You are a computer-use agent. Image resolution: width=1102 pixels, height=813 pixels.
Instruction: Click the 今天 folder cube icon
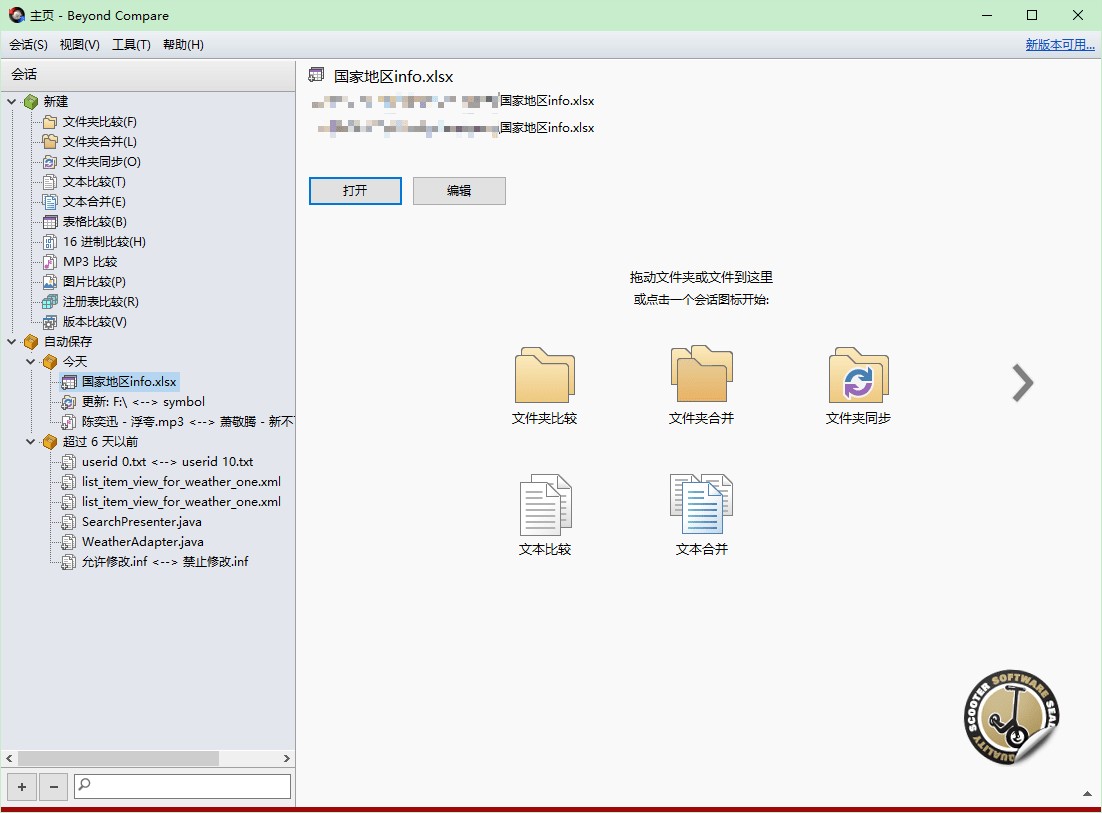tap(50, 362)
